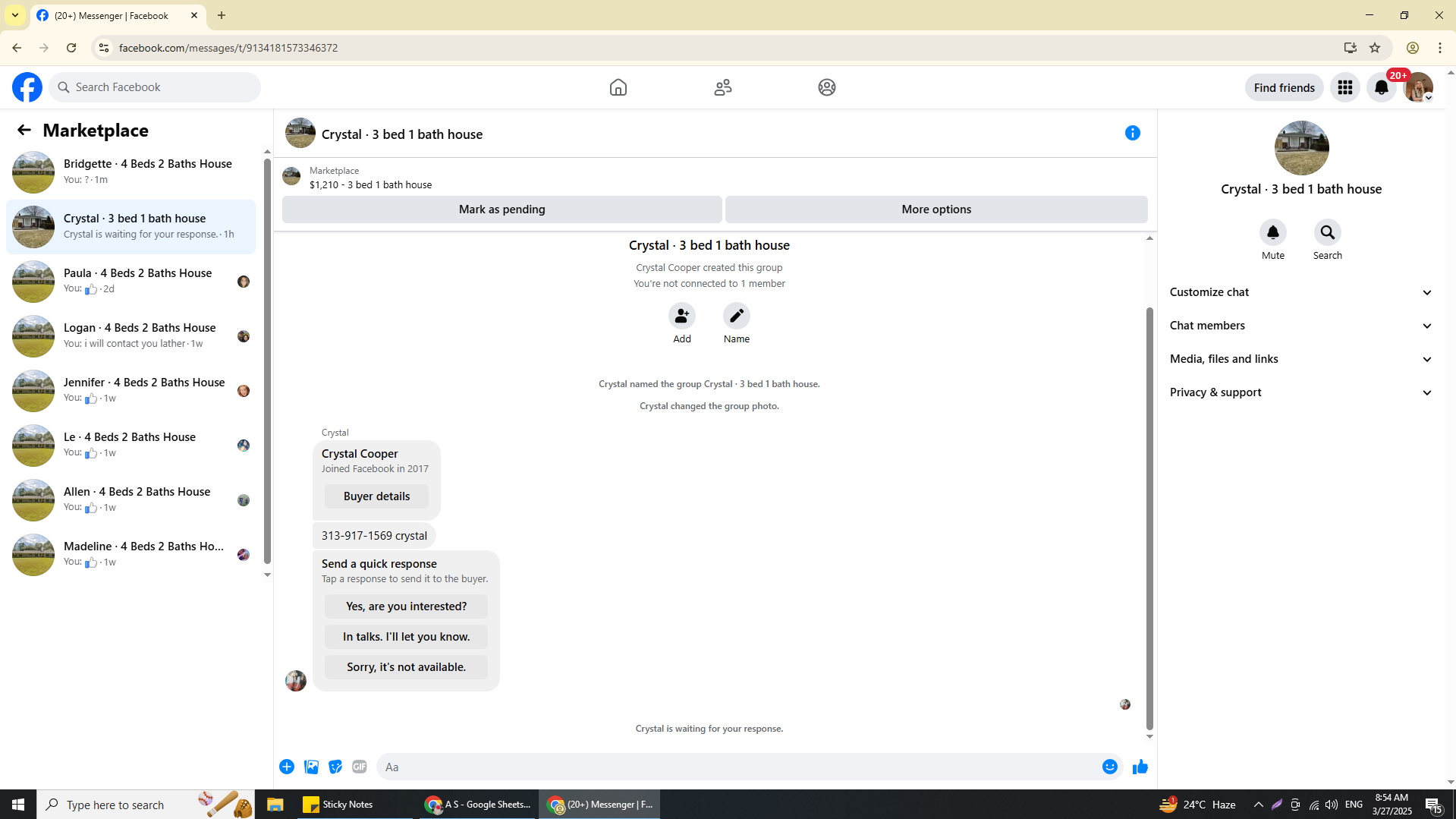Click the Find friends button

[1284, 87]
